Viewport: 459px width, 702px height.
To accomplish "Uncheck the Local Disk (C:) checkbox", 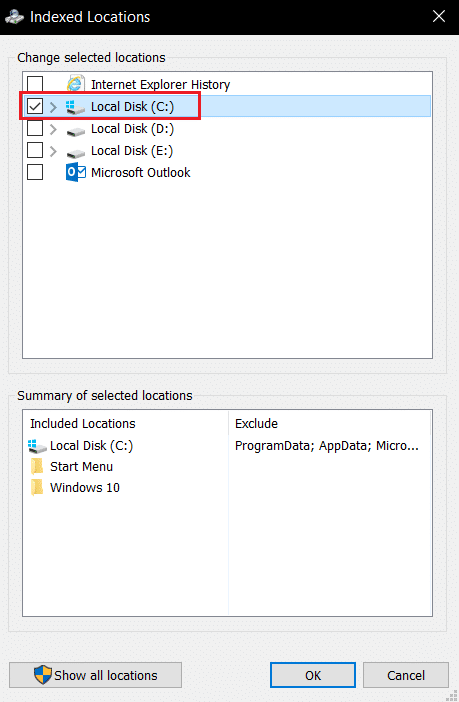I will point(35,107).
